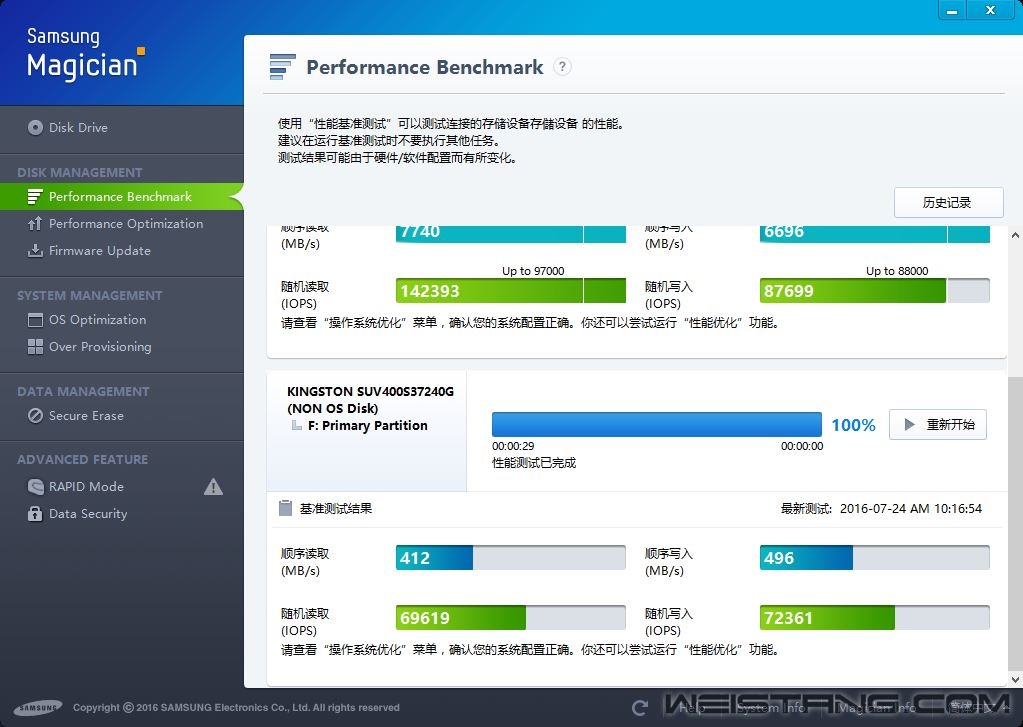Screen dimensions: 1023x727
Task: Click the help question mark beside title
Action: pyautogui.click(x=562, y=67)
